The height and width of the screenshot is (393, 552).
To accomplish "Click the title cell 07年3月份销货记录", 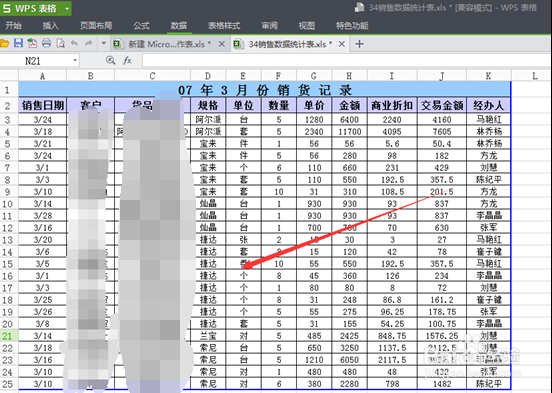I will point(264,90).
